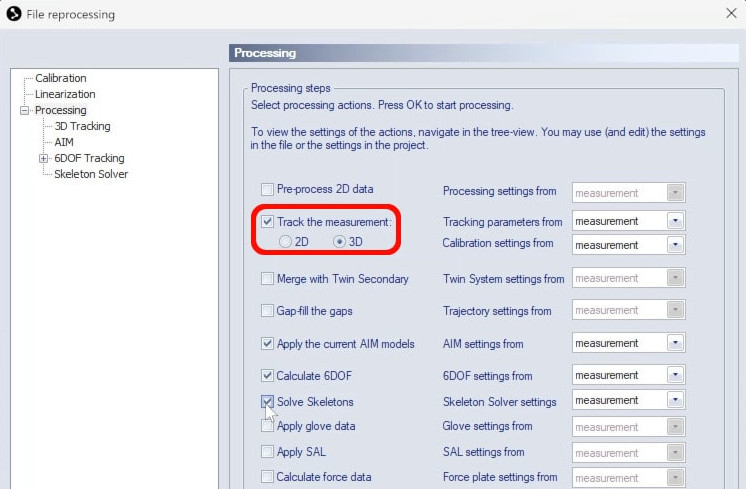
Task: Enable the Apply SAL checkbox
Action: click(x=267, y=452)
